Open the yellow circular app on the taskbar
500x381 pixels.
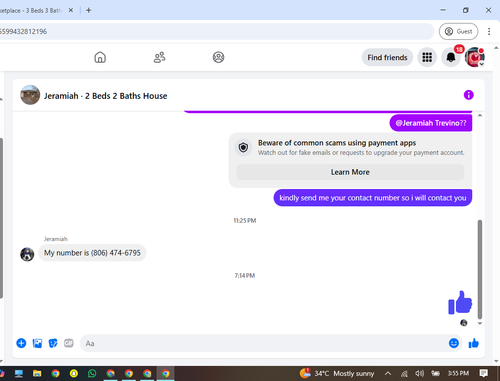click(74, 373)
